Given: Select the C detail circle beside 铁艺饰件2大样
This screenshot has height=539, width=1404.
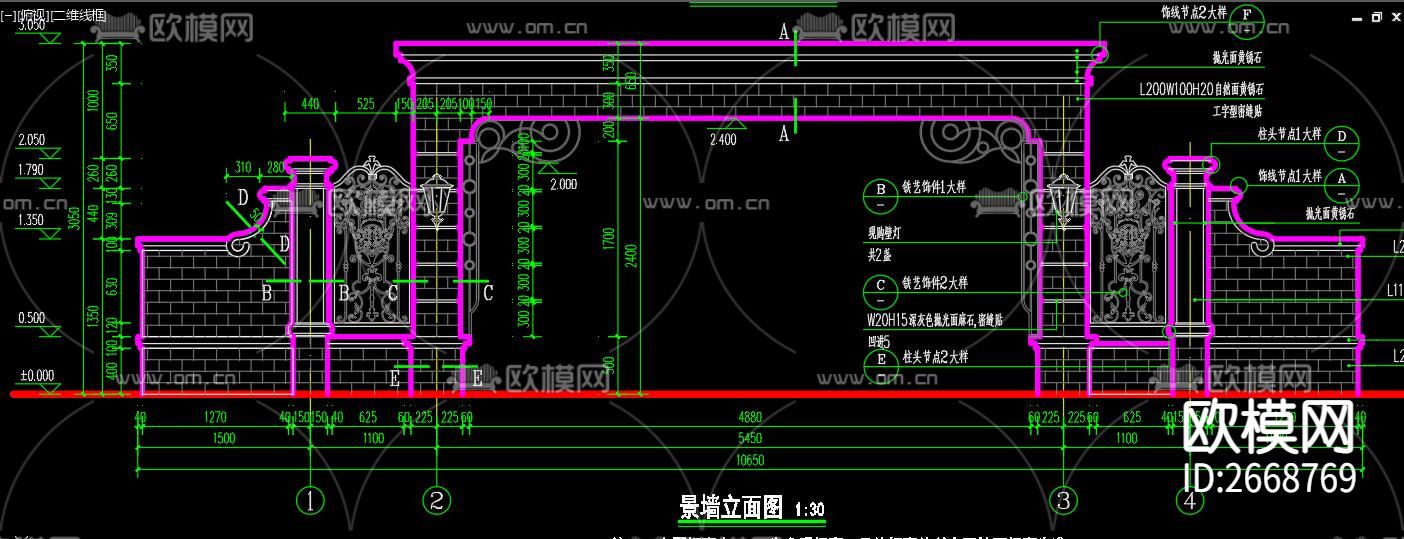Looking at the screenshot, I should click(x=881, y=290).
